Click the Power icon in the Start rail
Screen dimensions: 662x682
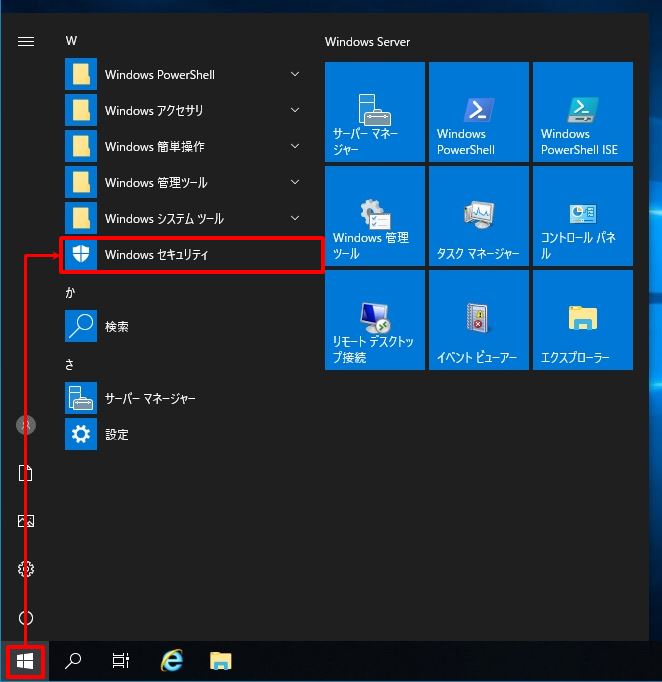tap(26, 618)
